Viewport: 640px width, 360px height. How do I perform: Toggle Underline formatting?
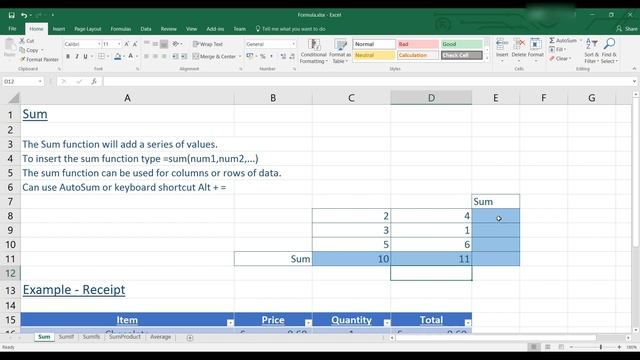pos(85,56)
